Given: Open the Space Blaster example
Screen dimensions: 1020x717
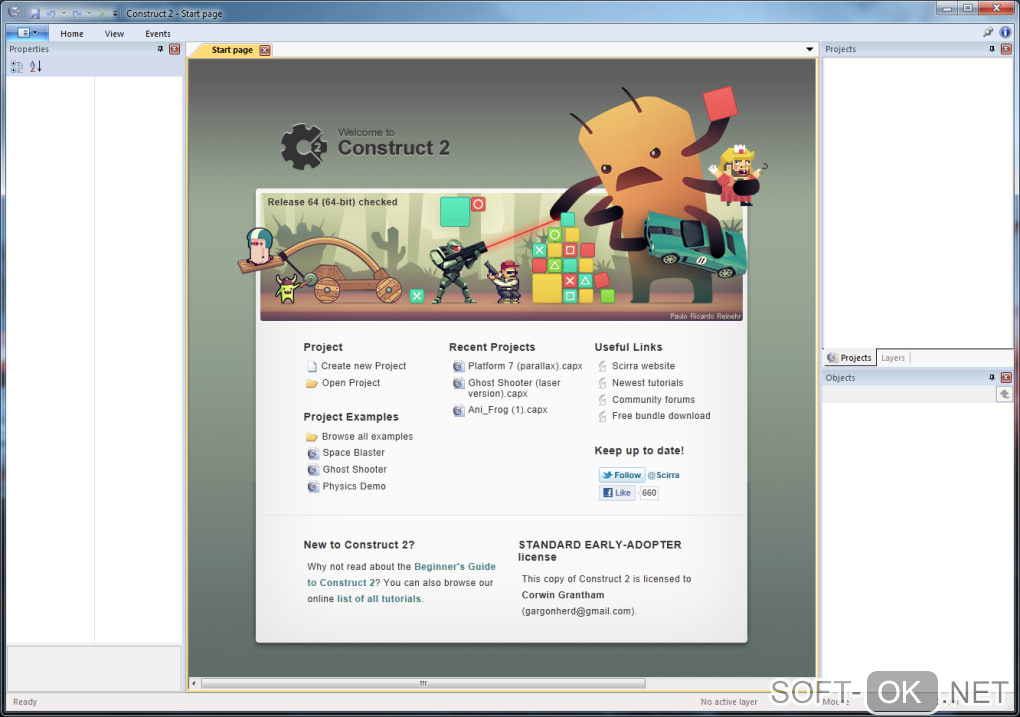Looking at the screenshot, I should (353, 452).
